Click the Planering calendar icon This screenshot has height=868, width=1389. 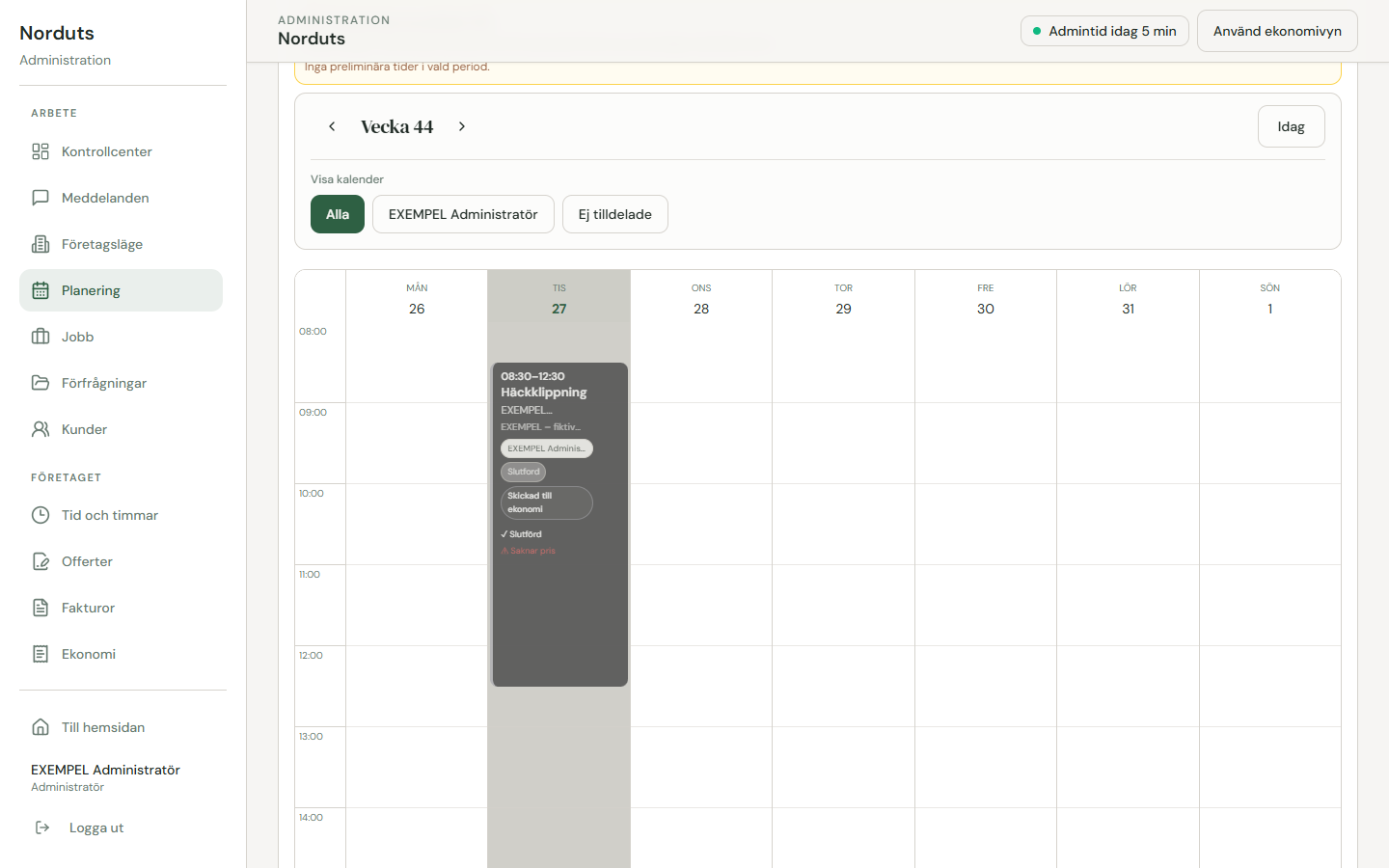tap(41, 290)
